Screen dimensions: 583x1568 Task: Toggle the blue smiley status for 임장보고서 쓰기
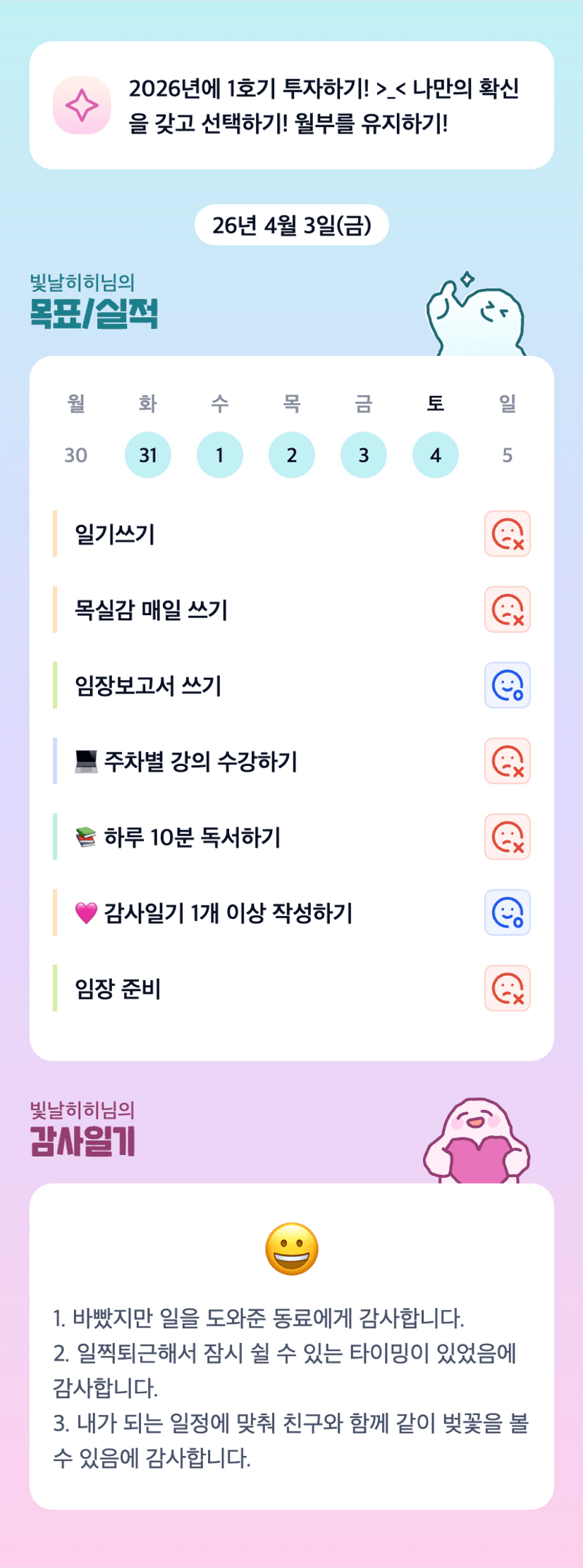coord(507,686)
